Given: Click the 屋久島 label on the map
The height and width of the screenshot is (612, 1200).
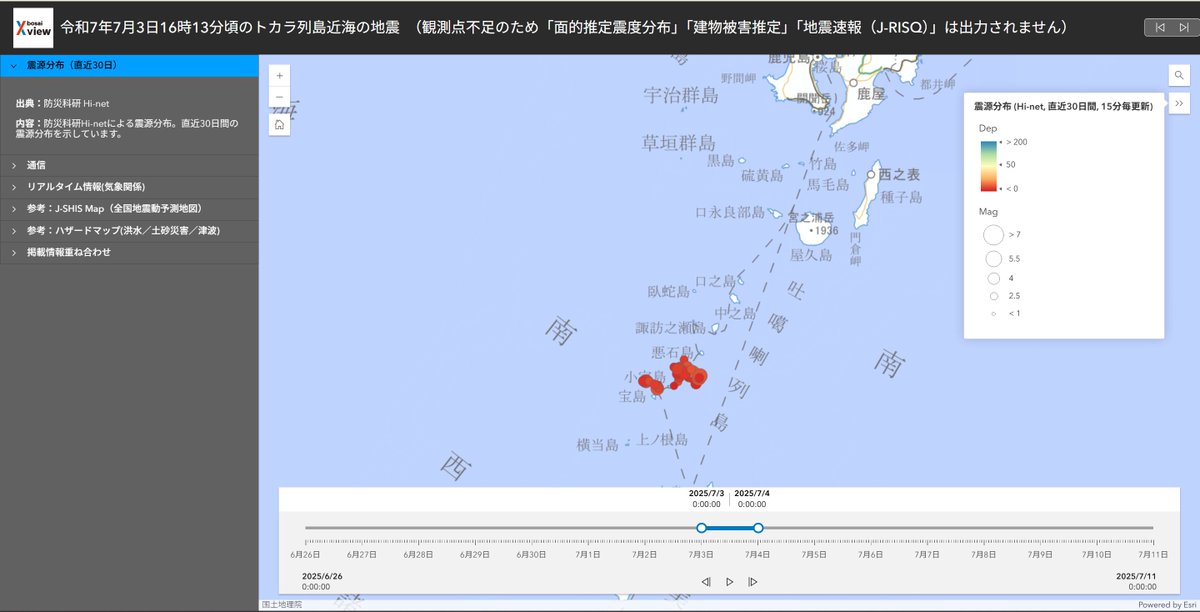Looking at the screenshot, I should click(x=811, y=255).
